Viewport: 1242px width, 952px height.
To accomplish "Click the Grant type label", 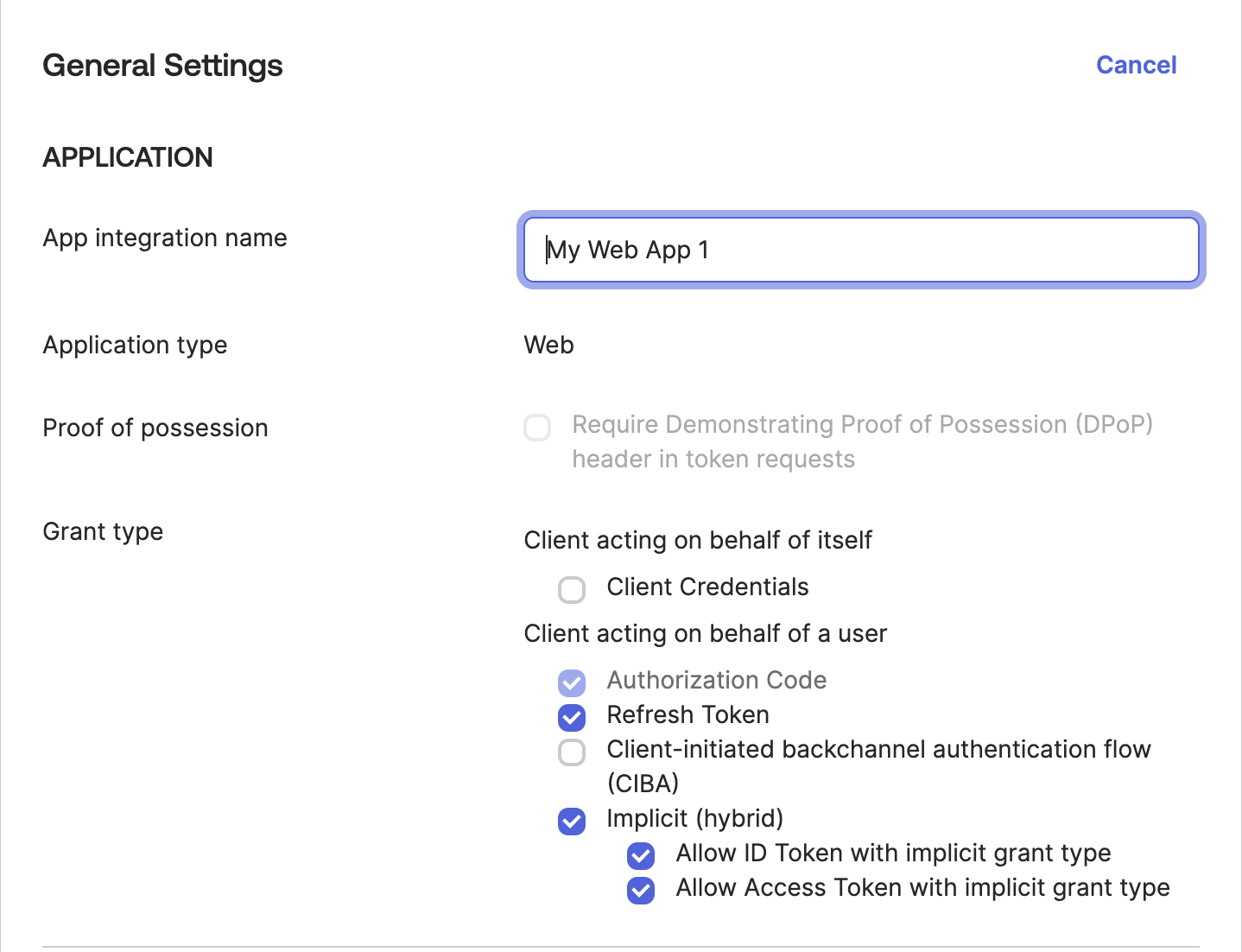I will 103,531.
